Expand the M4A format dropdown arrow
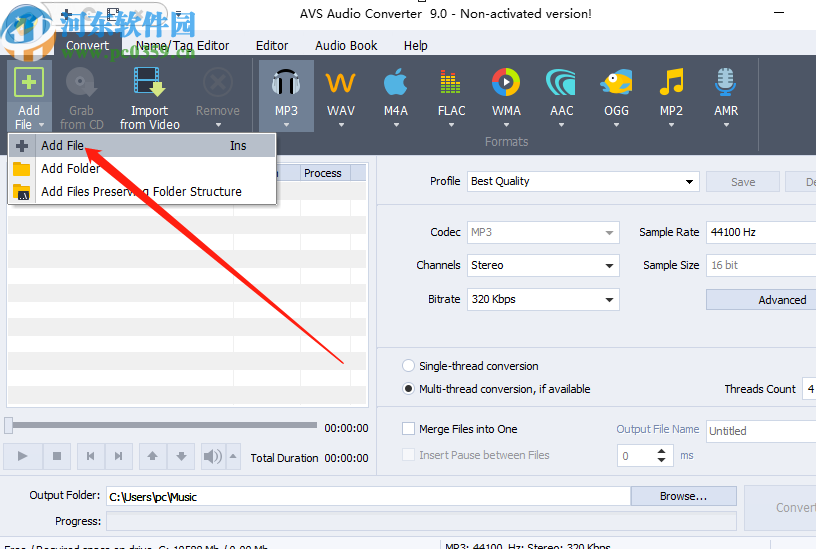 (x=396, y=125)
